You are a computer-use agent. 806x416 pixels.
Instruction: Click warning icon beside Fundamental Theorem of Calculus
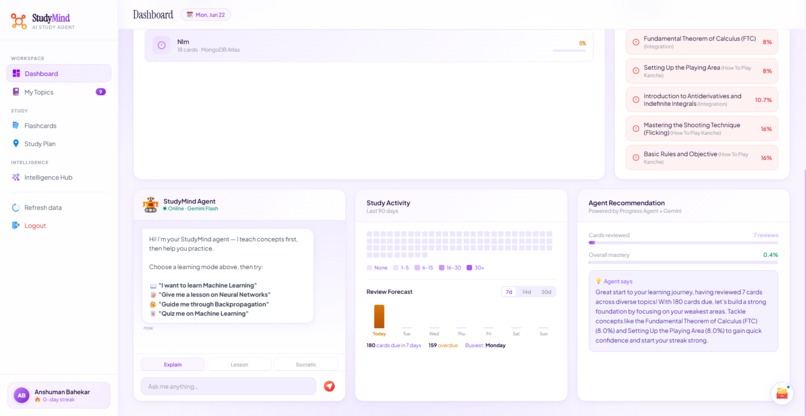coord(635,42)
